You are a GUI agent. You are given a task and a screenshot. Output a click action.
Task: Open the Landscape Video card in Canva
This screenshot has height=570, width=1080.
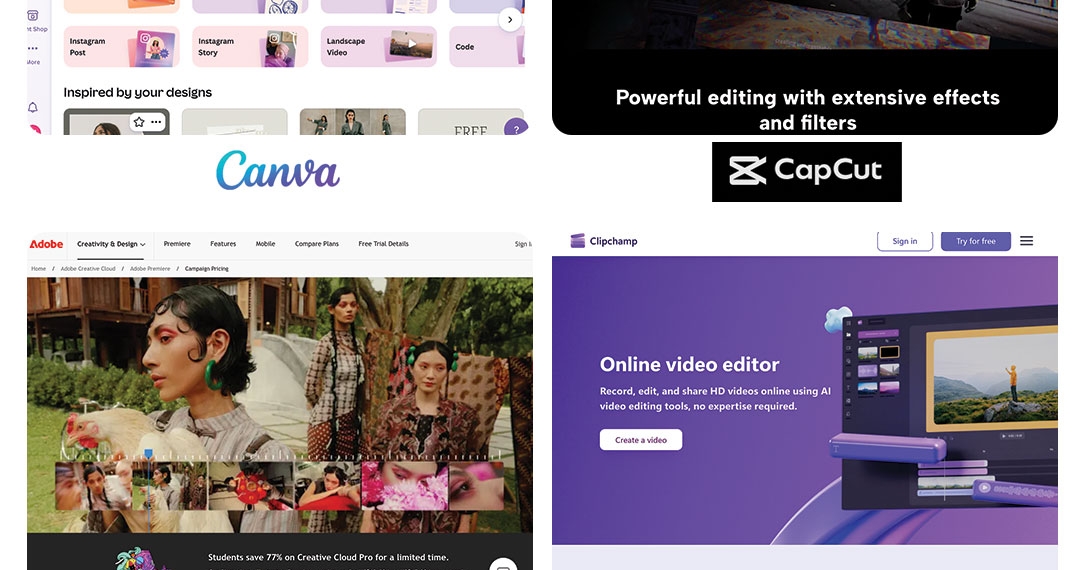tap(379, 47)
